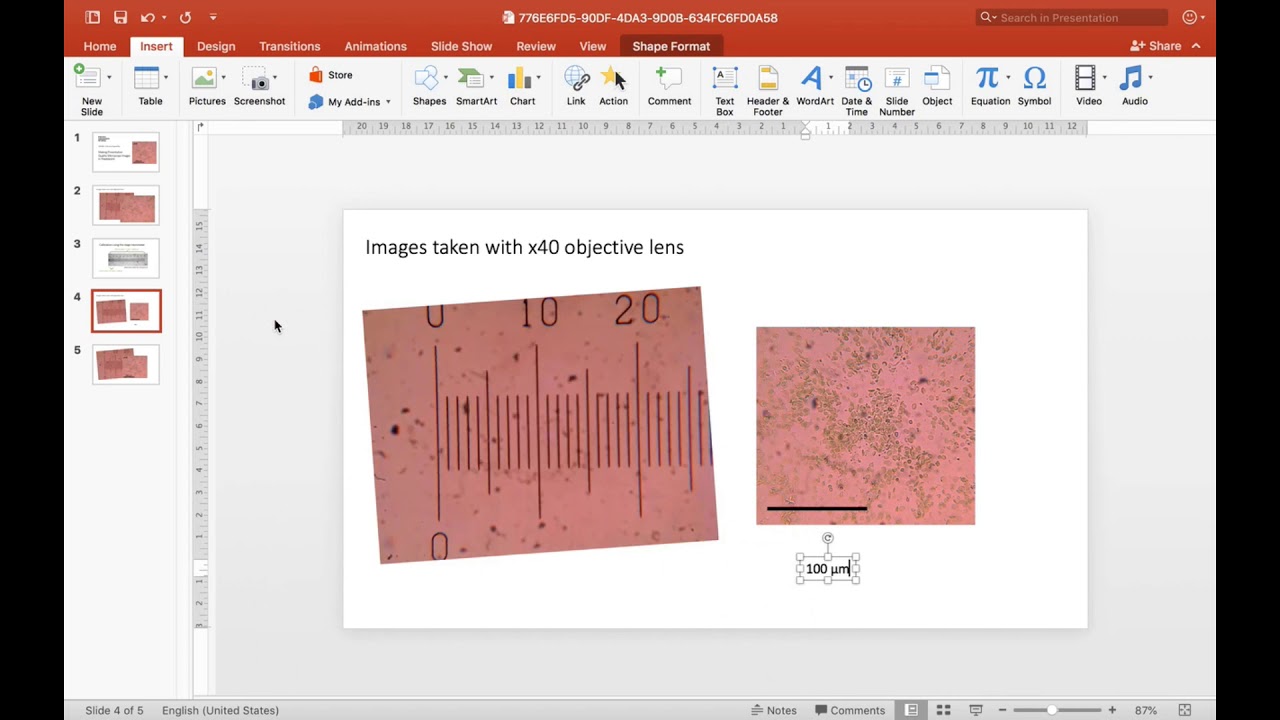Switch to the Design tab
This screenshot has height=720, width=1280.
click(x=216, y=46)
